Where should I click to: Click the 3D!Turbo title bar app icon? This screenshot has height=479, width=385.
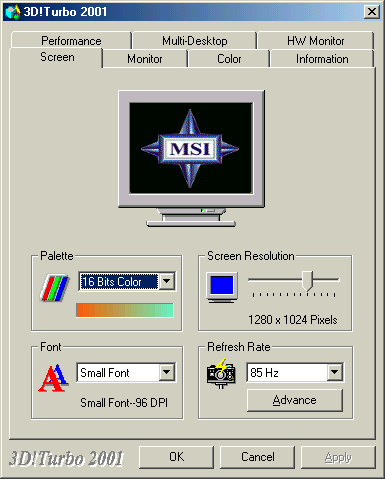click(x=12, y=12)
